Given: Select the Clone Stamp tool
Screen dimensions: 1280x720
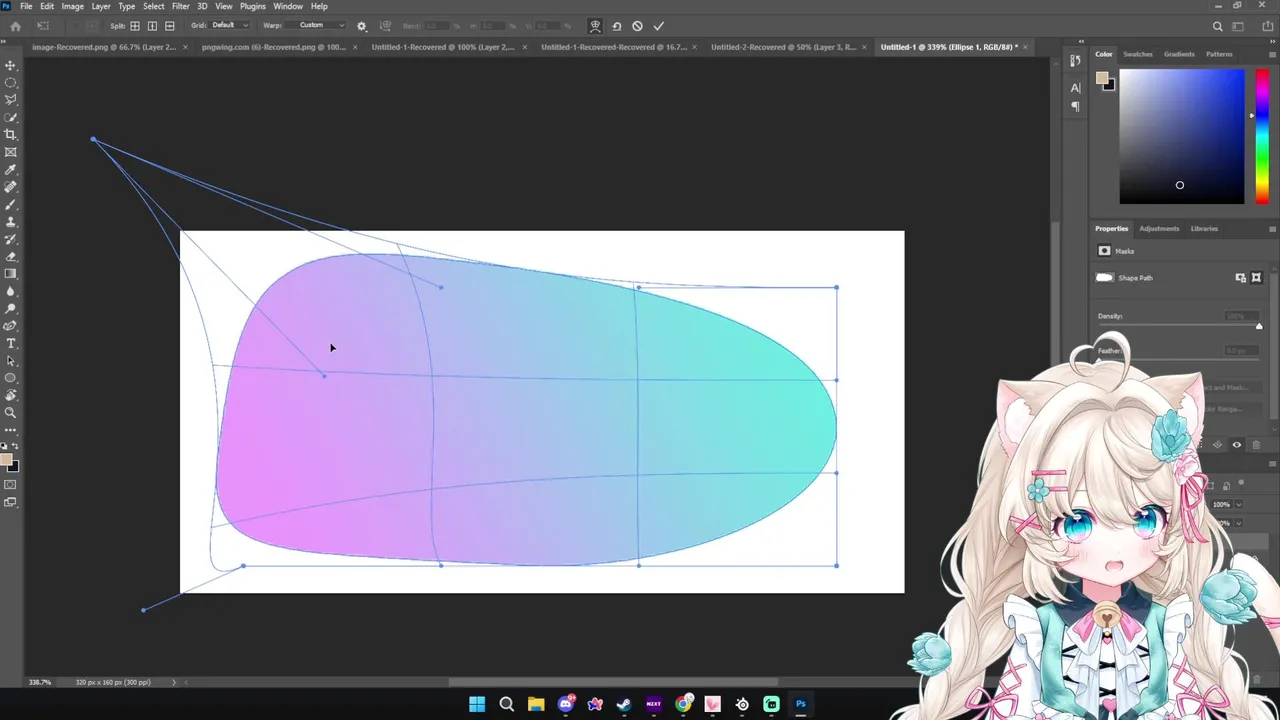Looking at the screenshot, I should tap(11, 222).
